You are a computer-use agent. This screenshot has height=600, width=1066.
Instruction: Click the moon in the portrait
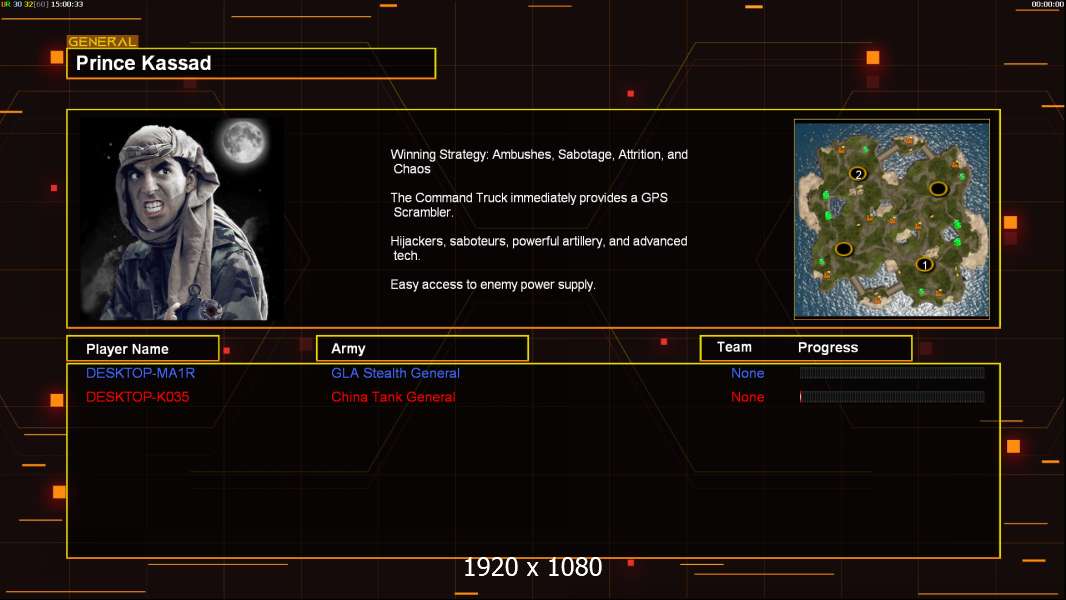pos(242,141)
